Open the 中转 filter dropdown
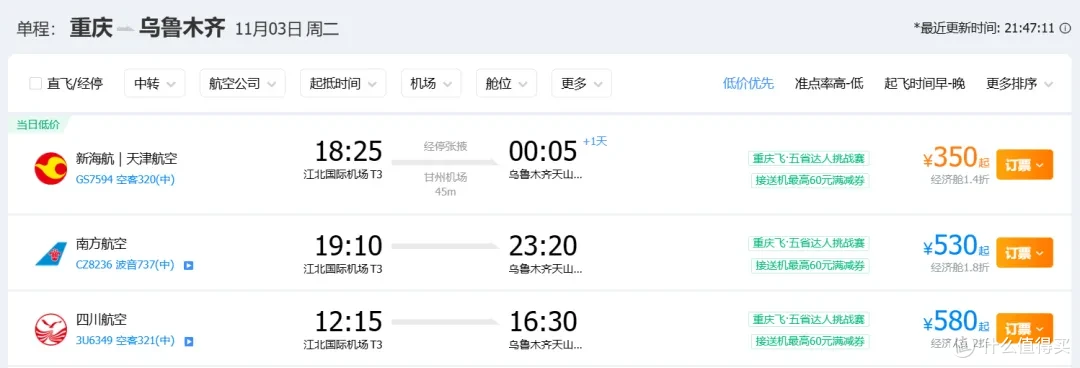Viewport: 1080px width, 368px height. (154, 83)
